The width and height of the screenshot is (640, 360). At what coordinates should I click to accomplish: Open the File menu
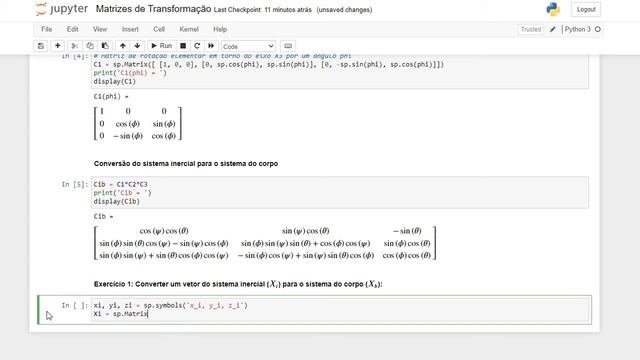47,29
